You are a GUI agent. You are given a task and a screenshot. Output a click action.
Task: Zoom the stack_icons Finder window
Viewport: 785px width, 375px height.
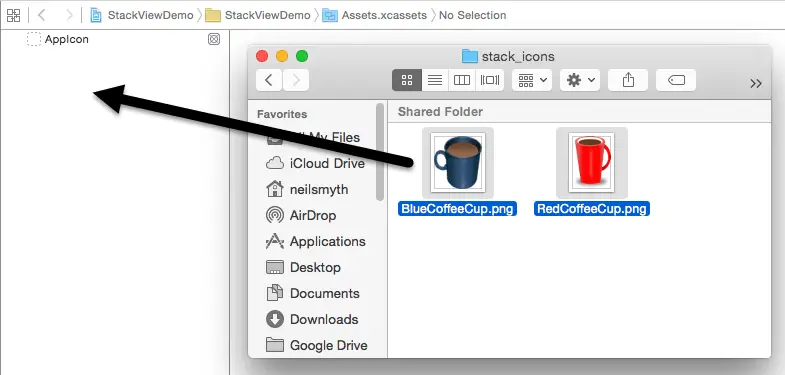(302, 56)
